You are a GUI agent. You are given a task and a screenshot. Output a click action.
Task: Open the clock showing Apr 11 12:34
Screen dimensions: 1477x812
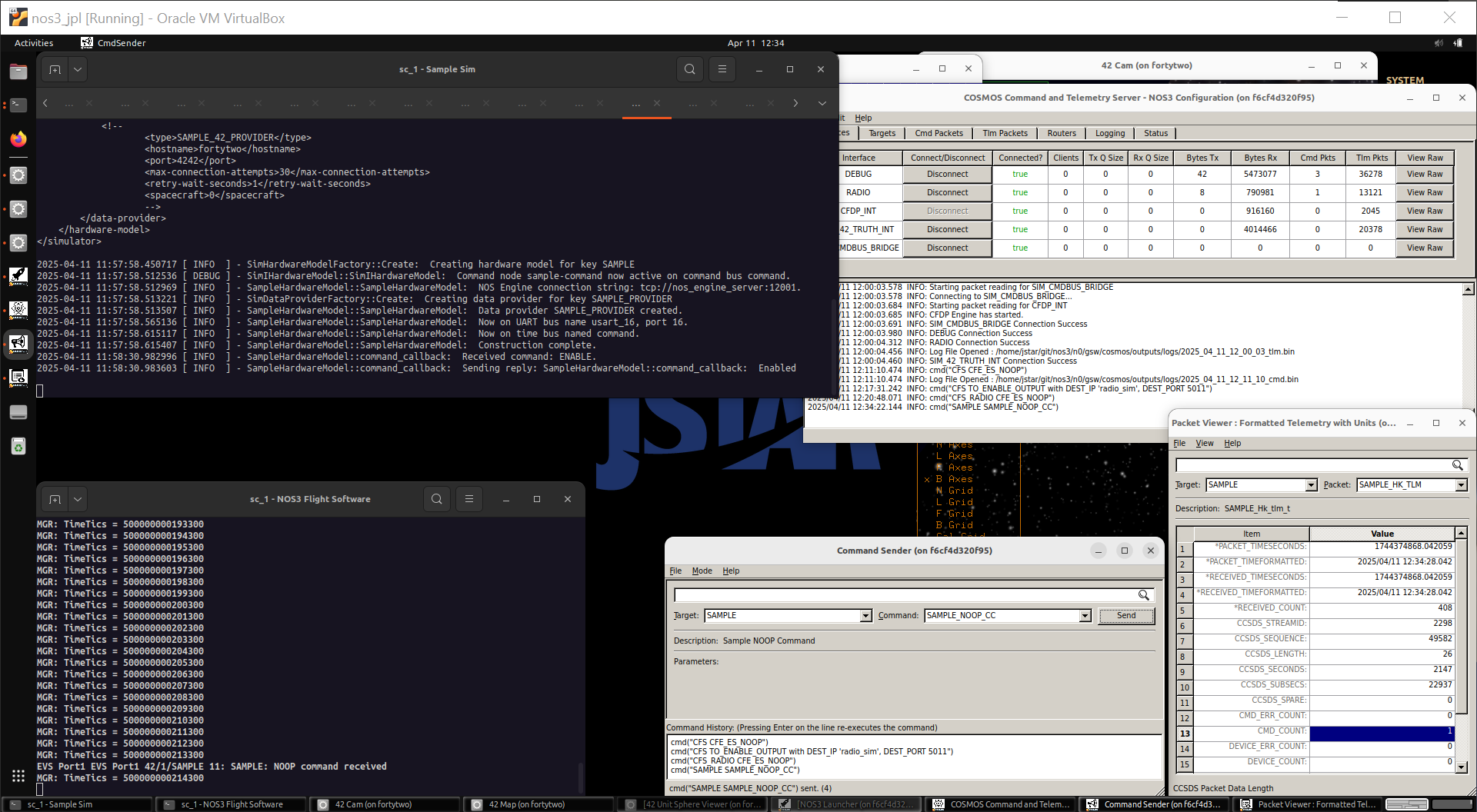(755, 43)
